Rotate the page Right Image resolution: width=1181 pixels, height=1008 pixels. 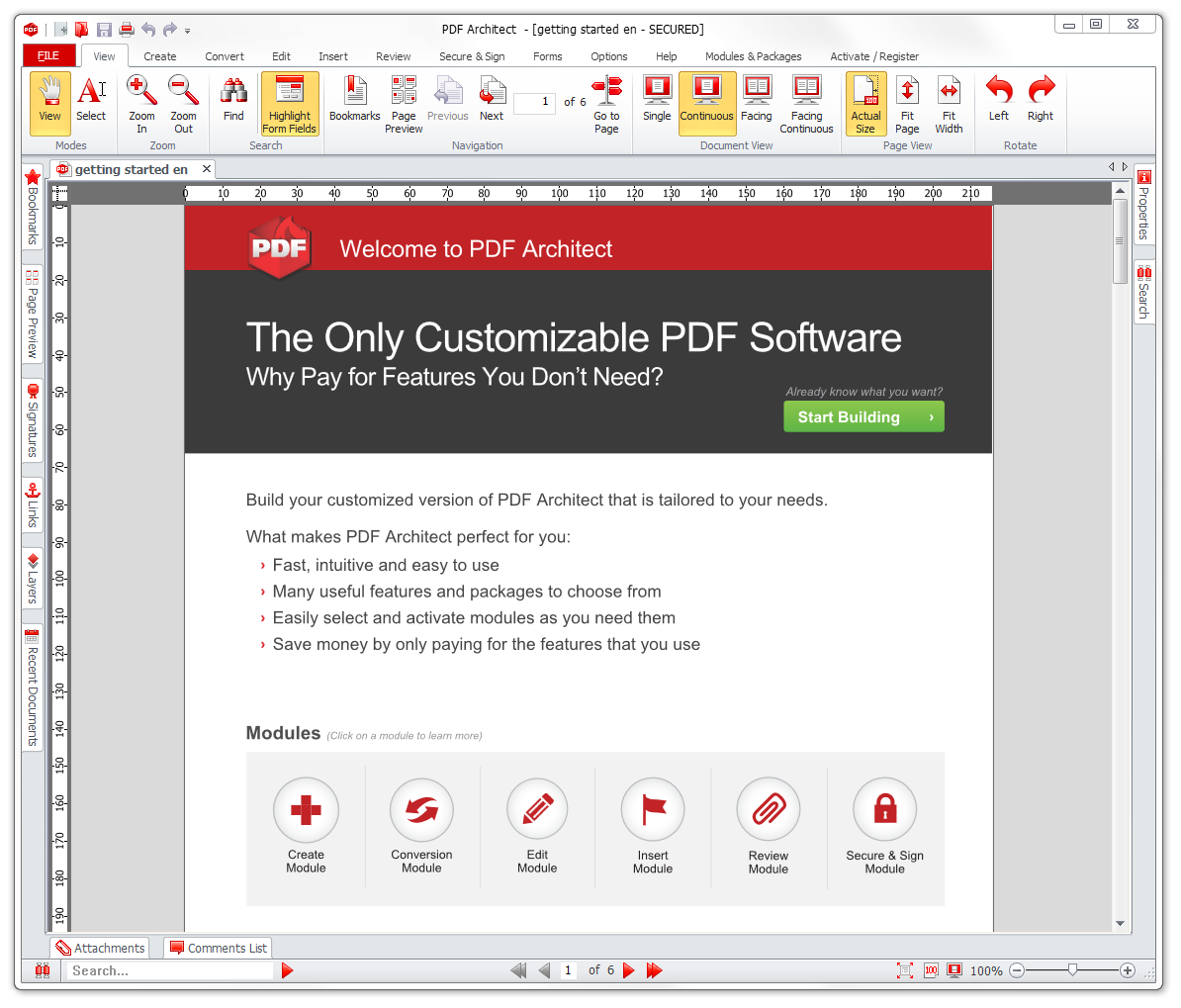click(x=1041, y=103)
